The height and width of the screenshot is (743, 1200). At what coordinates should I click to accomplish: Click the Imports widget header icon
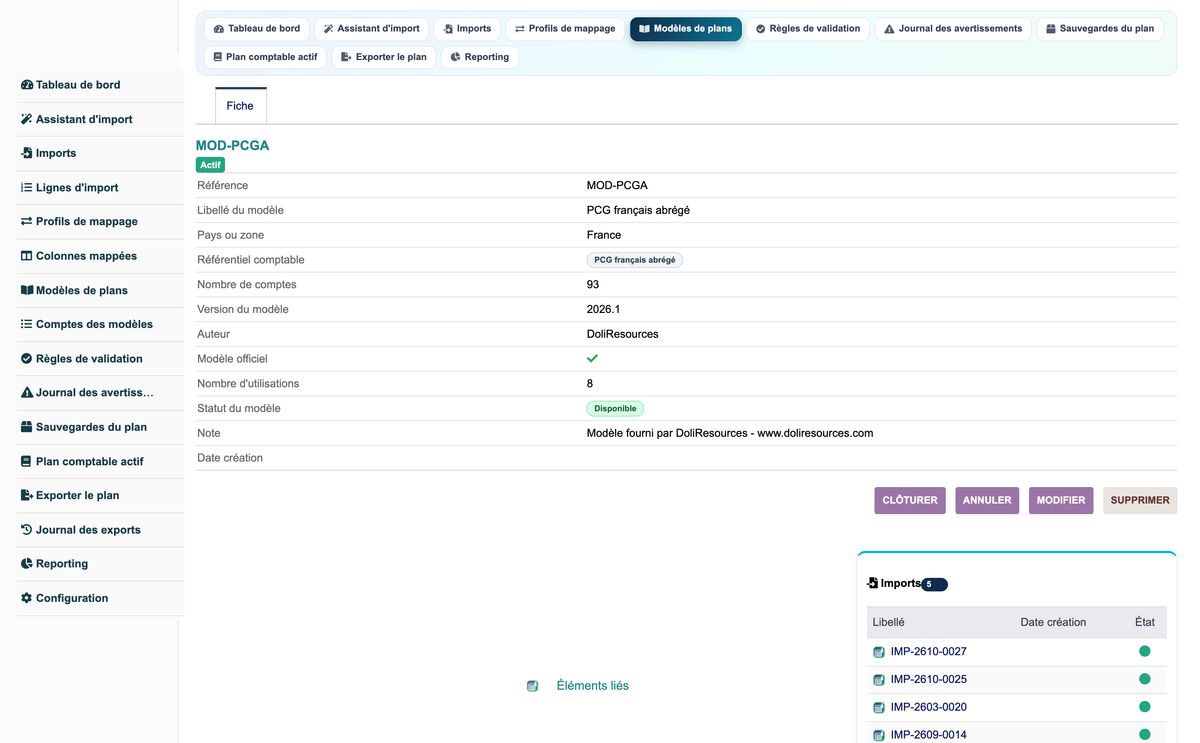(x=873, y=583)
